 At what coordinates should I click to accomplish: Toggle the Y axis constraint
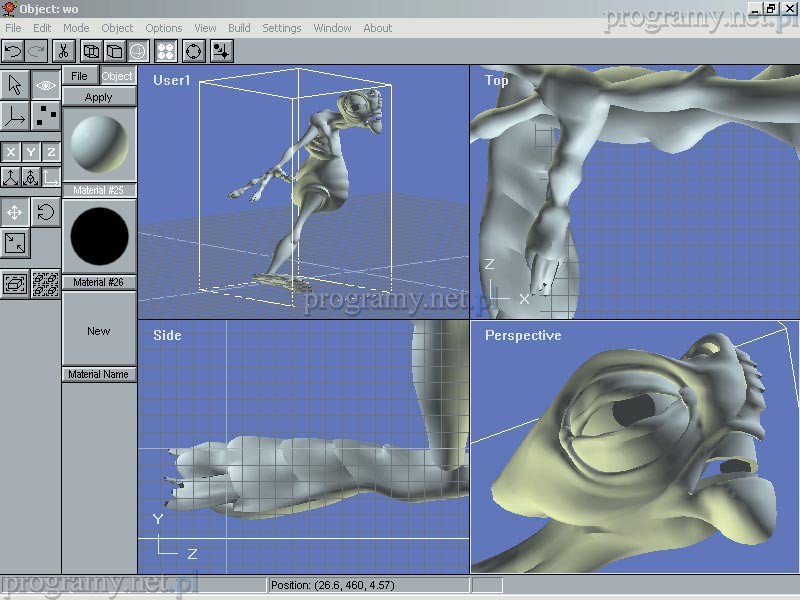pos(31,152)
